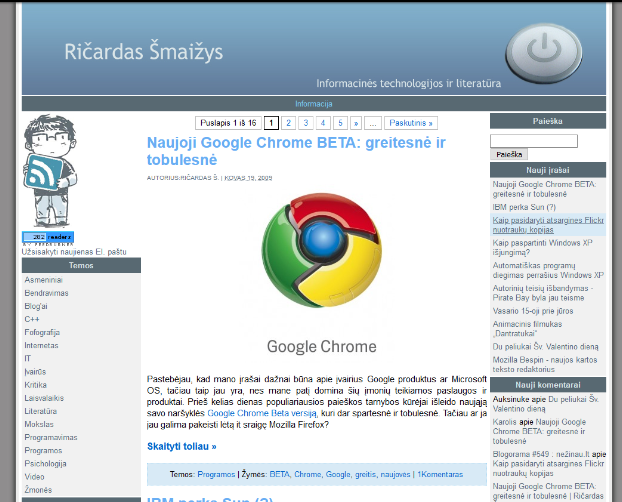Open Naujoji Google Chrome BETA in Nauji įrašai
Image resolution: width=622 pixels, height=502 pixels.
(x=544, y=189)
